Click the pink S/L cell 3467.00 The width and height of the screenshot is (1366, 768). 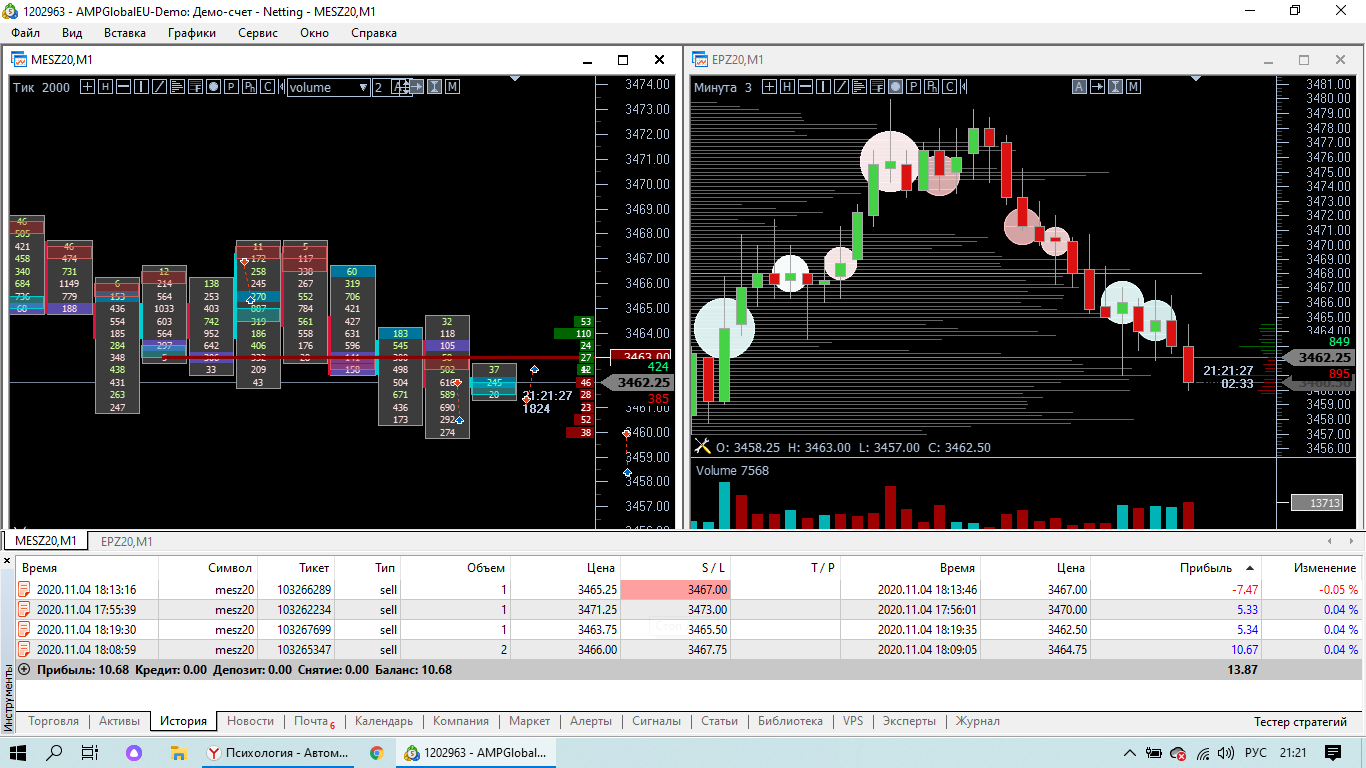675,590
